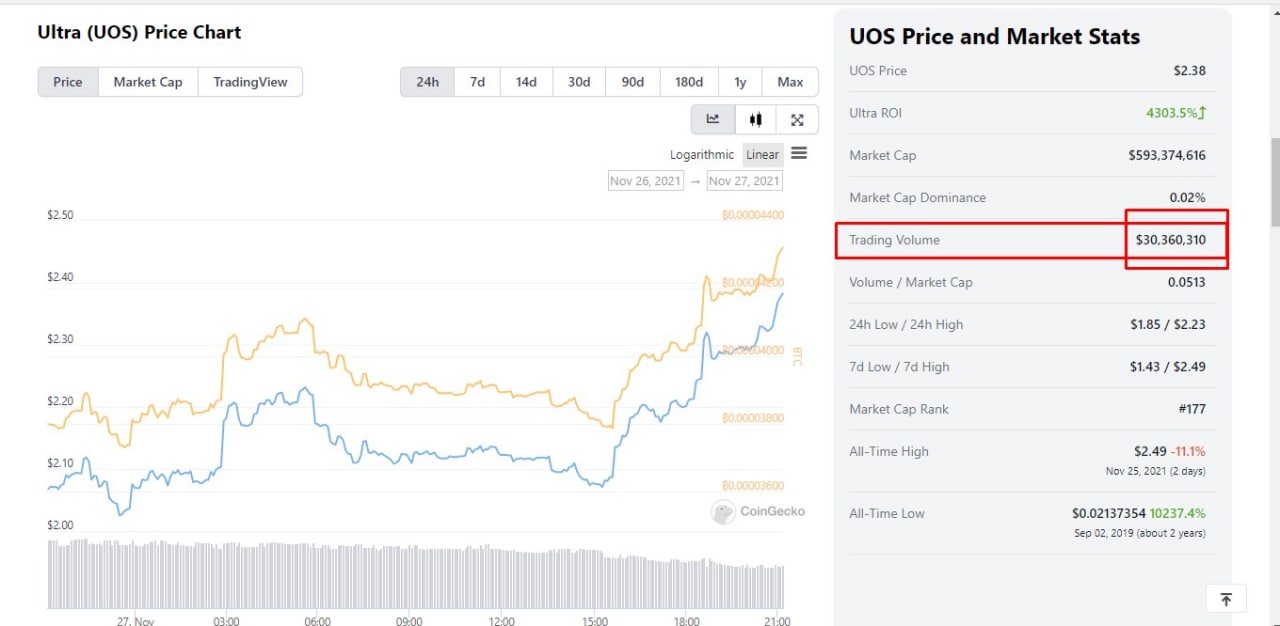Viewport: 1280px width, 626px height.
Task: Click the Market Cap $593,374,616 value
Action: [x=1167, y=155]
